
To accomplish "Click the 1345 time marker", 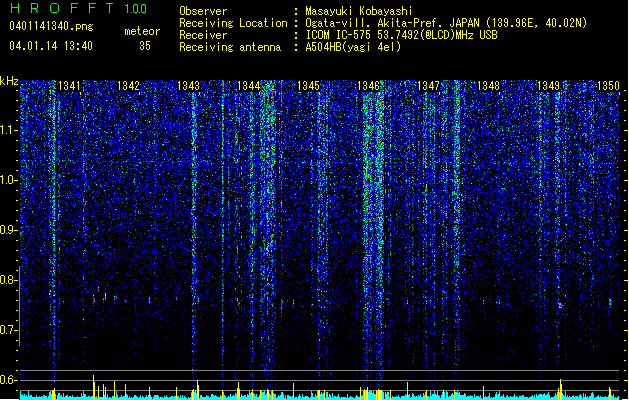I will pos(308,86).
